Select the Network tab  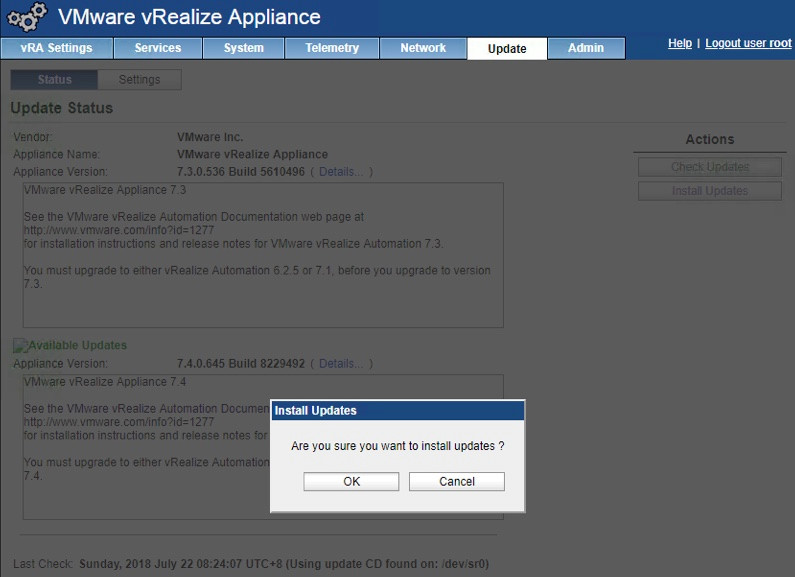423,48
